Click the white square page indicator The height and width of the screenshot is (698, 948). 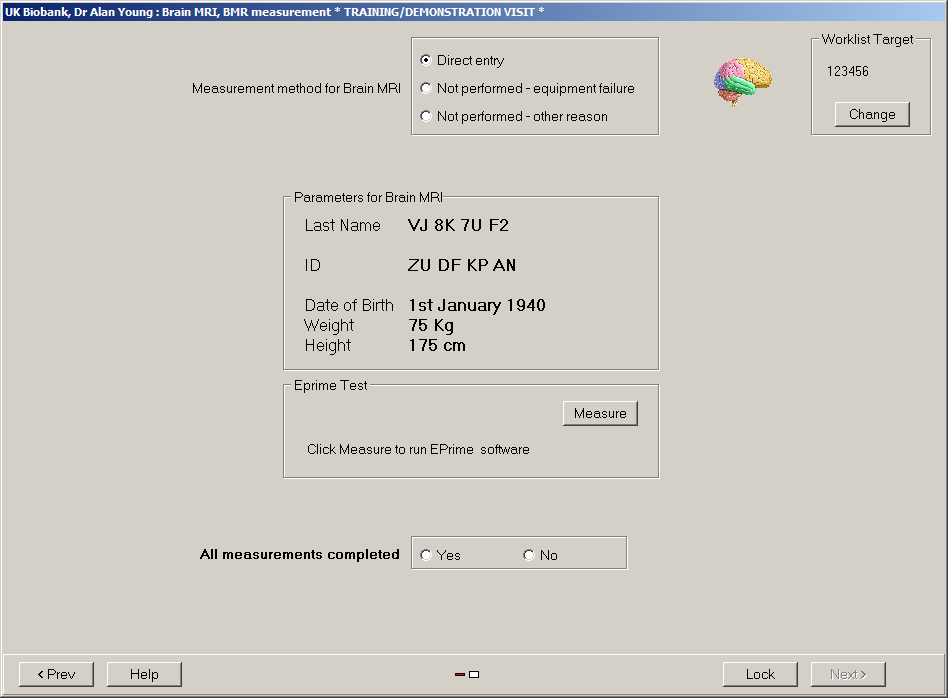pos(474,675)
